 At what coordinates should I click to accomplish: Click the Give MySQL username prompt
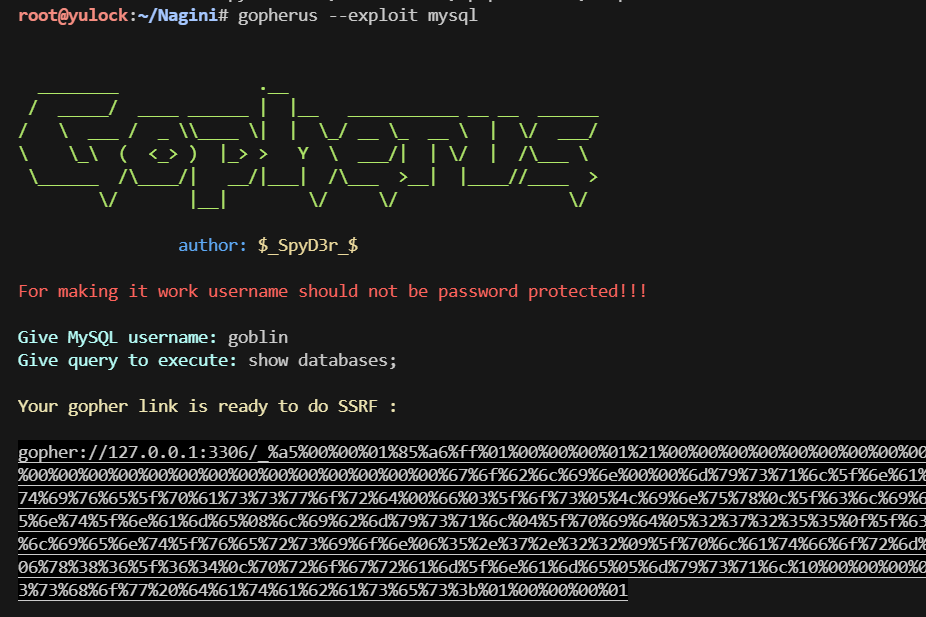pyautogui.click(x=117, y=337)
